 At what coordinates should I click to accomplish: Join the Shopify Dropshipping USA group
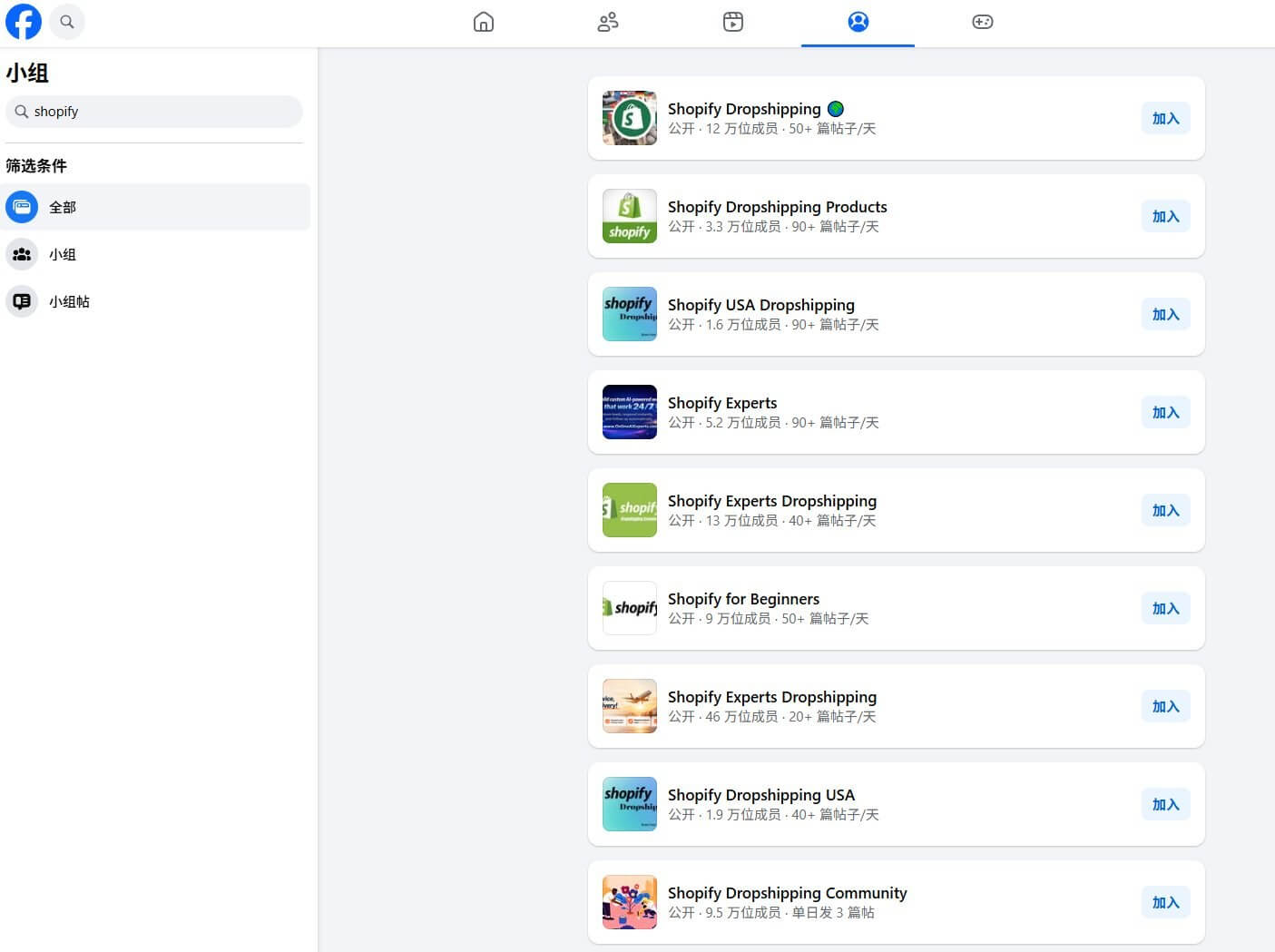click(1165, 804)
